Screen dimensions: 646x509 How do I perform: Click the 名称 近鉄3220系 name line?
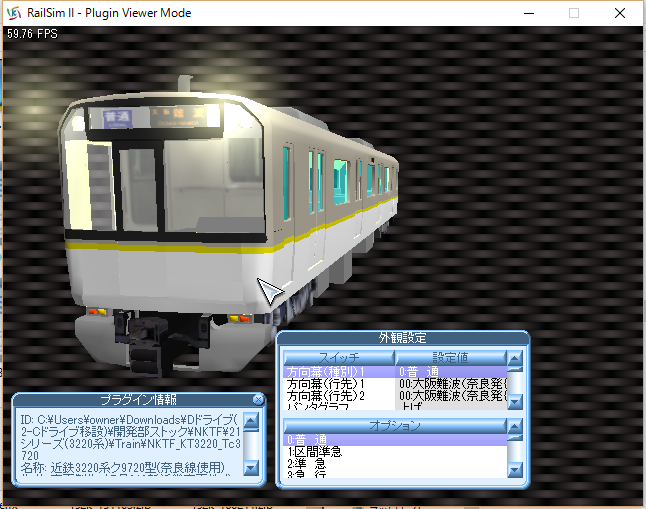point(123,468)
